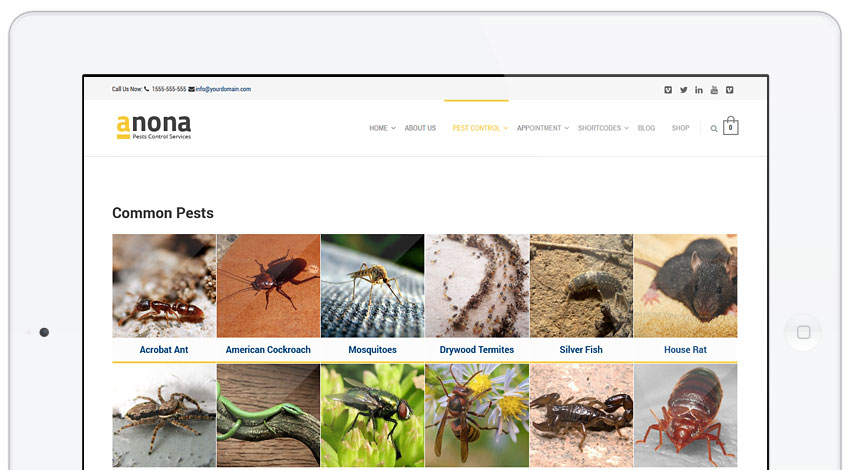Open the Shortcodes dropdown menu

pos(603,128)
